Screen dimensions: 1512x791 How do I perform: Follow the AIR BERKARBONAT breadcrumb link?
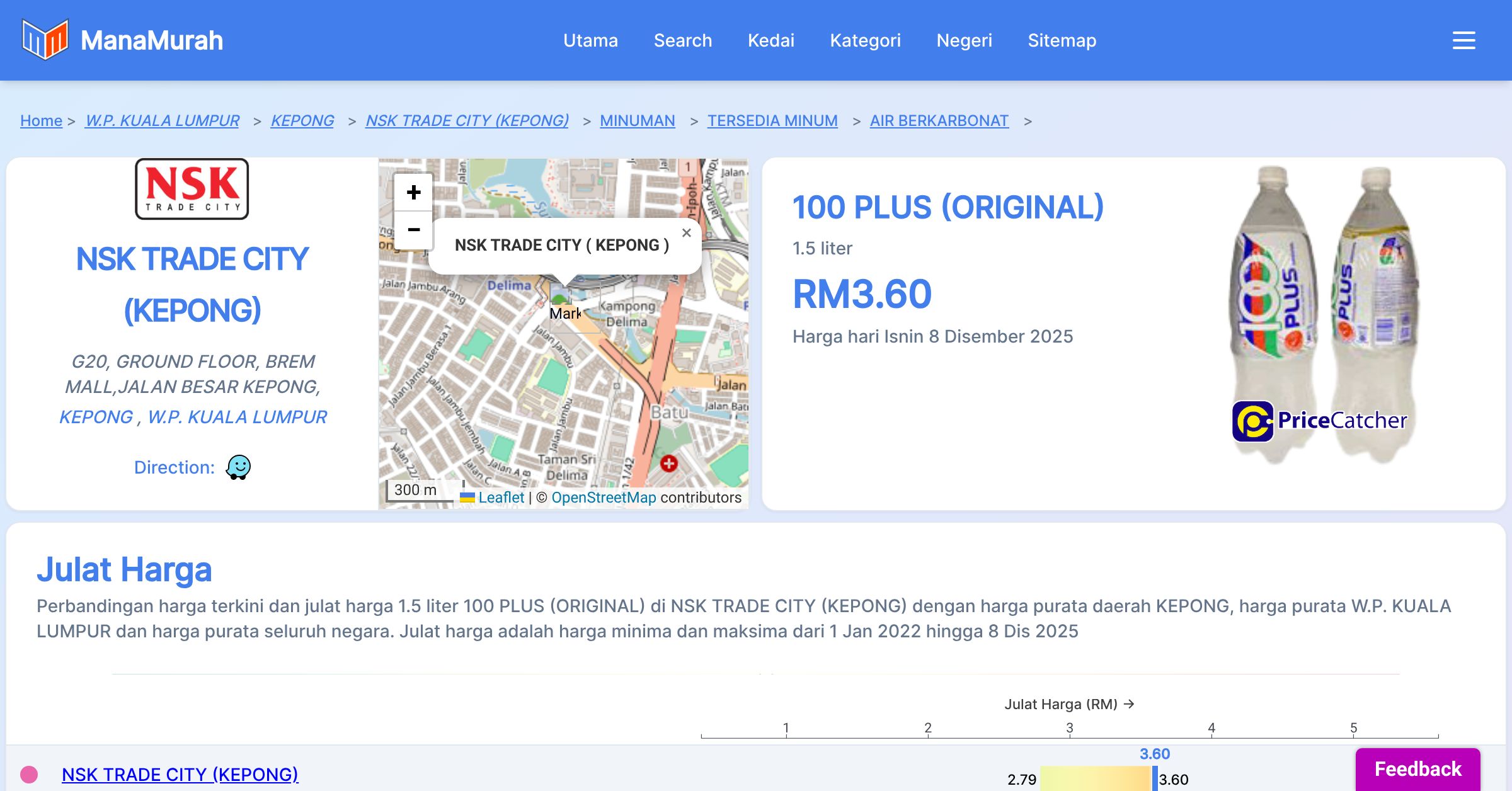(939, 121)
